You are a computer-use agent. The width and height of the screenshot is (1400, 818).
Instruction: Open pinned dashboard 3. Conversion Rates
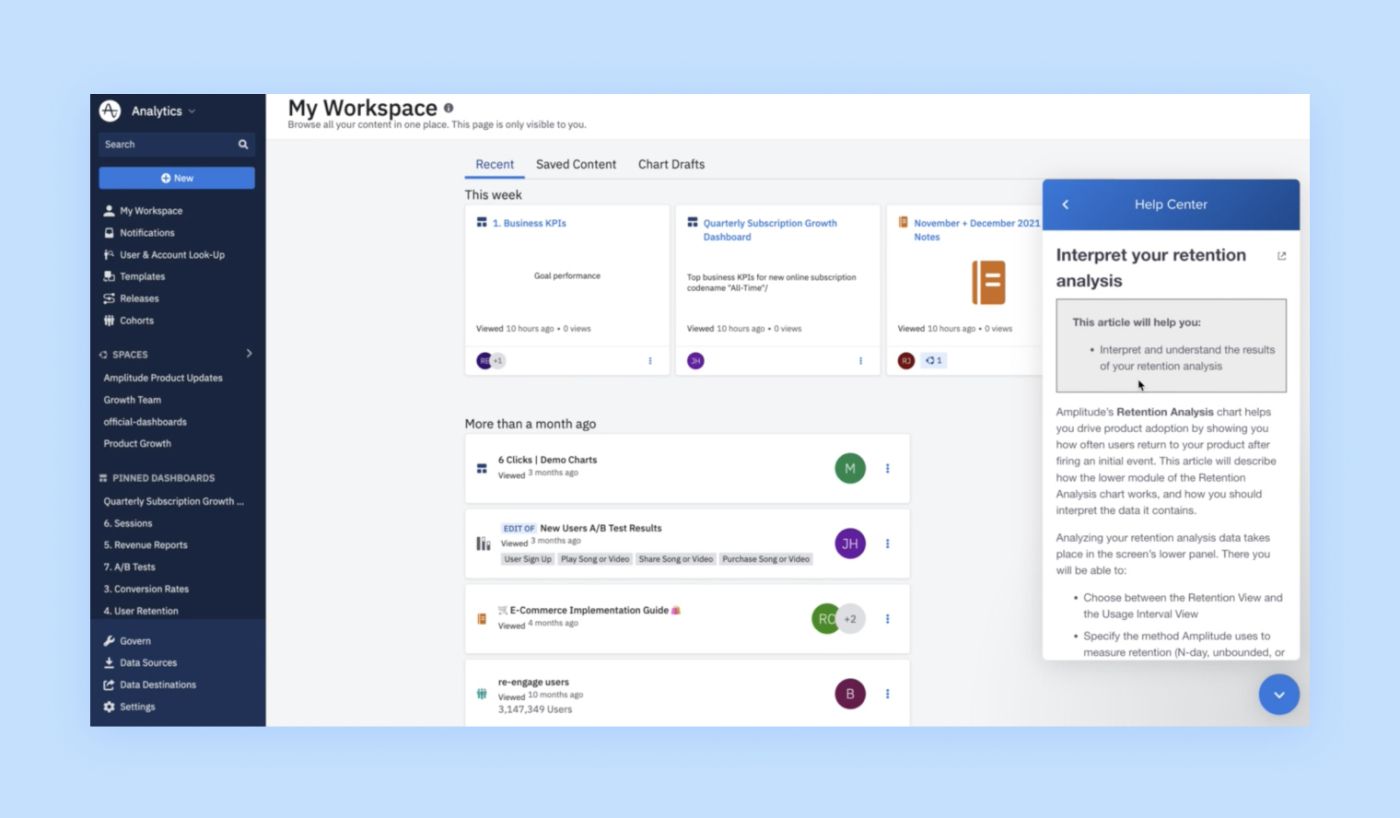coord(146,589)
